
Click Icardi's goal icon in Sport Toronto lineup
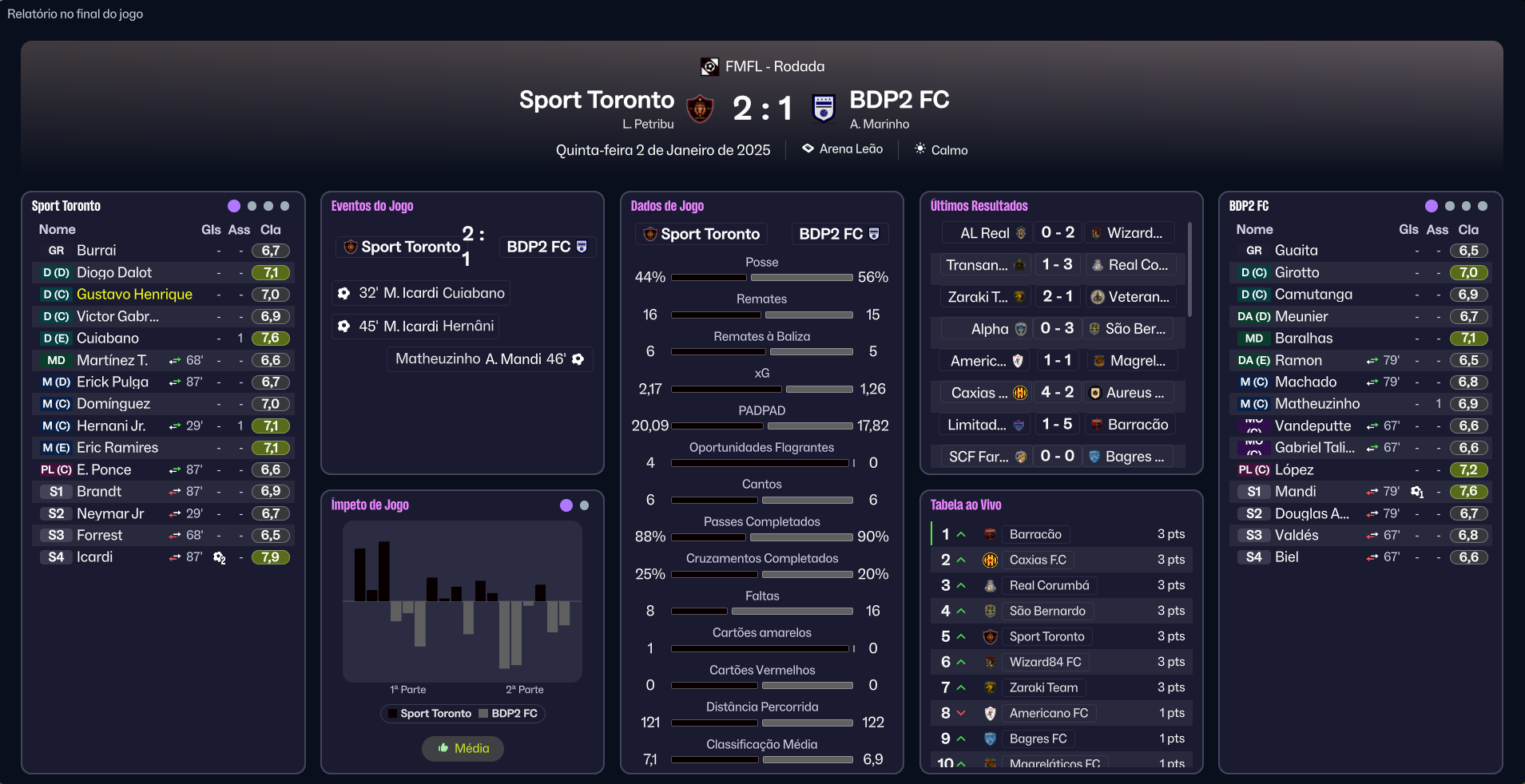coord(219,557)
